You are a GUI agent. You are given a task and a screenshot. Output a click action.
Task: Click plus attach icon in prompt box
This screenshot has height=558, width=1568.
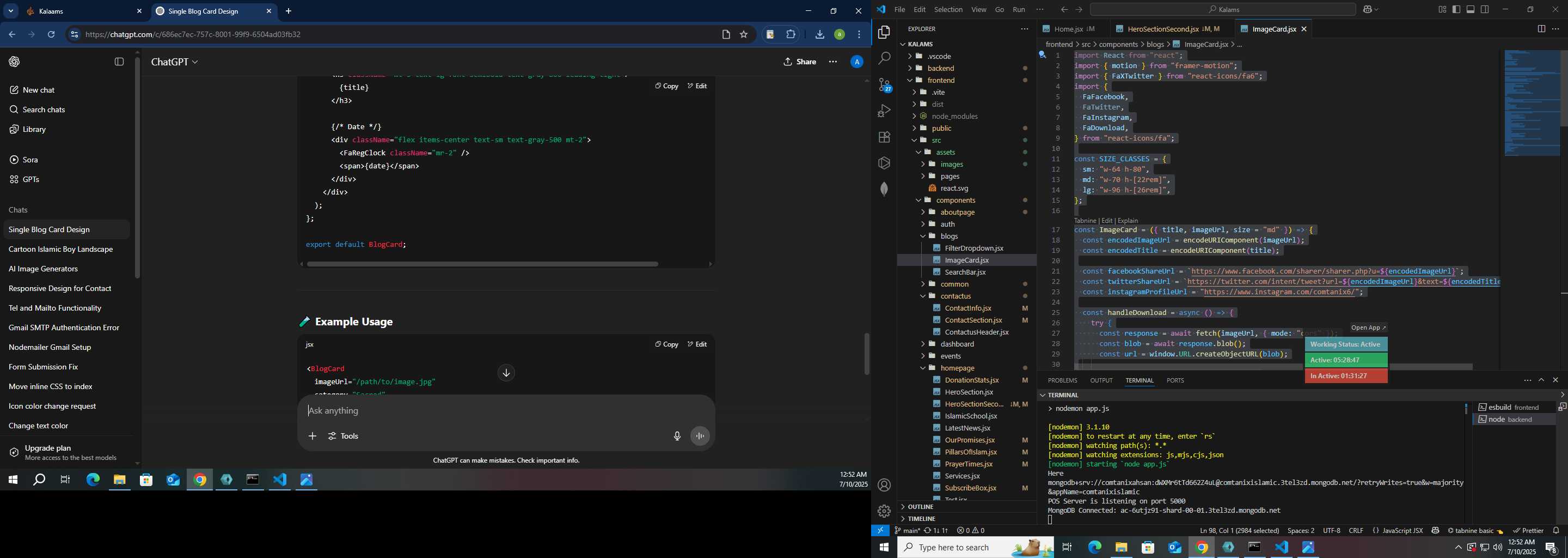click(313, 436)
